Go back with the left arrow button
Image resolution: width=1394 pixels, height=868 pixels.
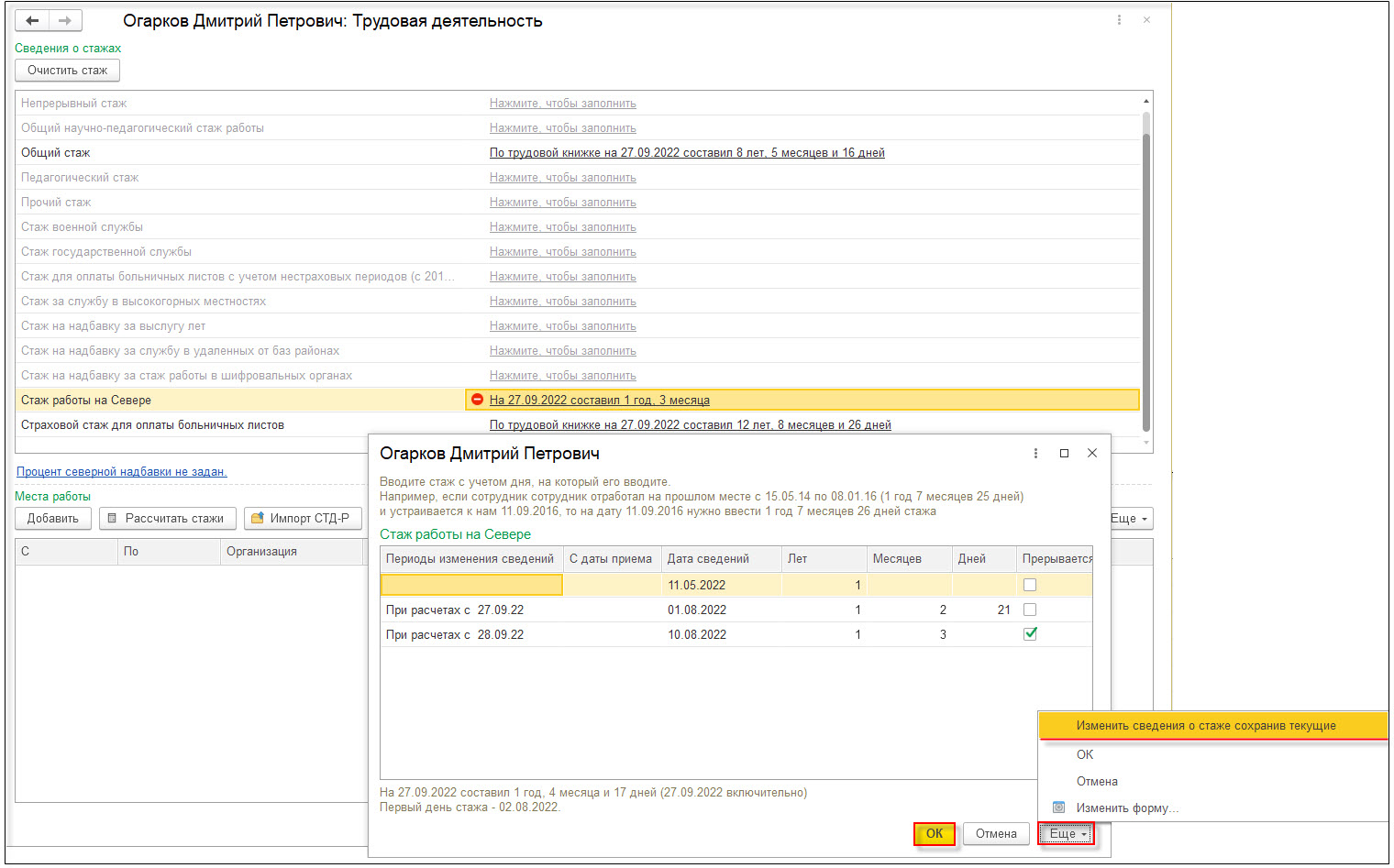coord(32,20)
